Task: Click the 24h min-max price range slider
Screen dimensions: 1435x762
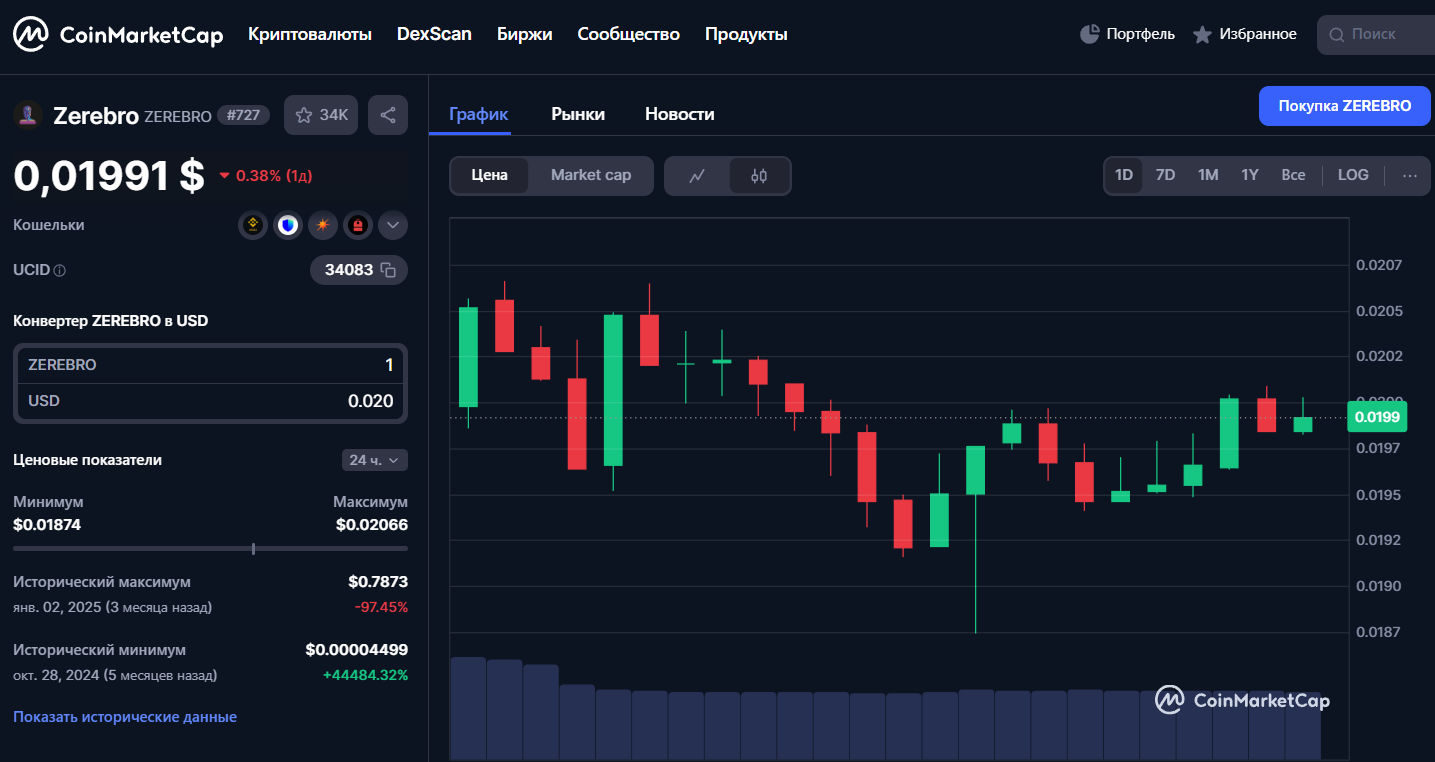Action: [x=210, y=548]
